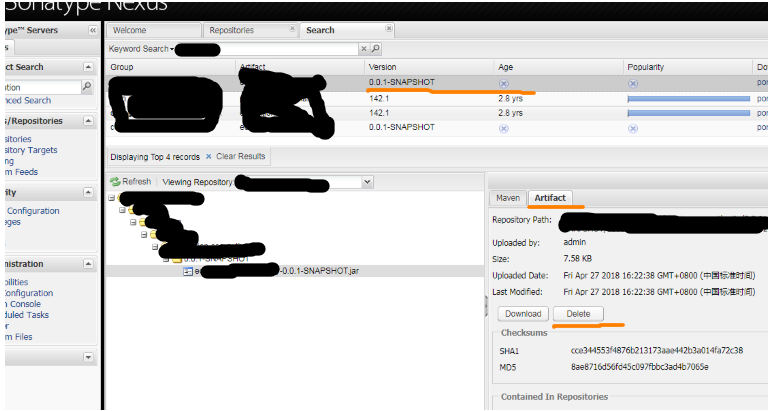Switch to the Welcome tab
This screenshot has height=411, width=768.
153,30
